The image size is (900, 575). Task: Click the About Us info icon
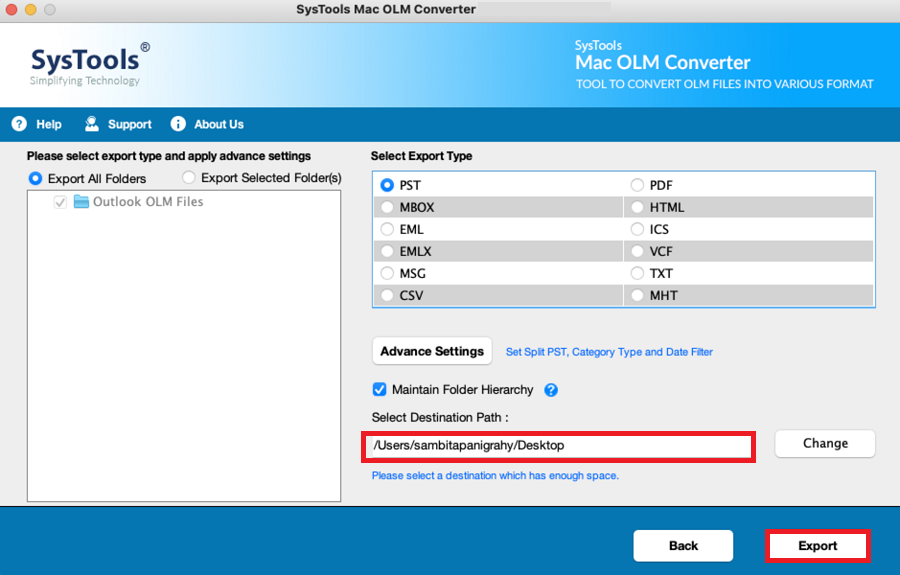[178, 124]
